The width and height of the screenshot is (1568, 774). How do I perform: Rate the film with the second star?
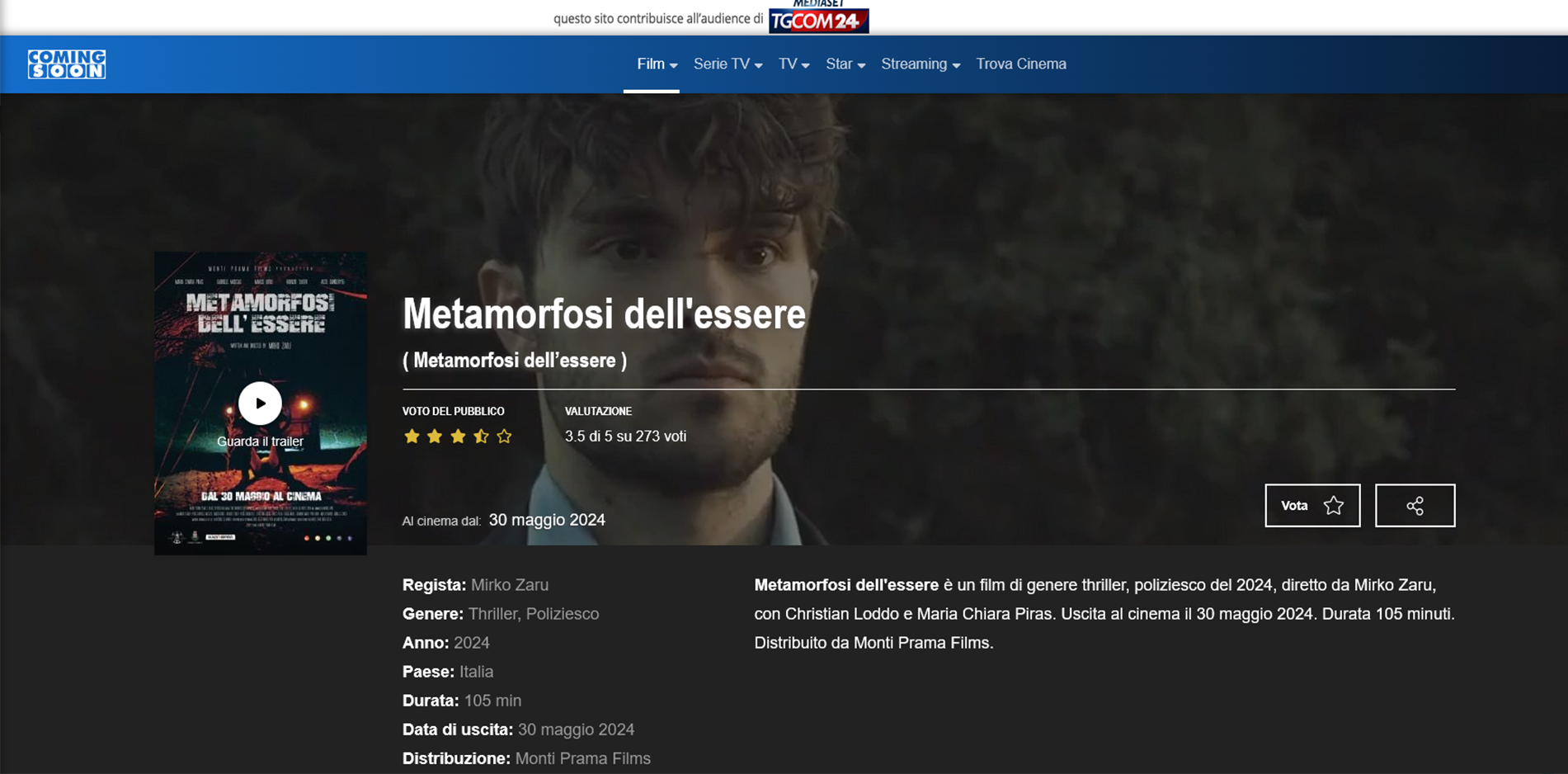point(435,437)
